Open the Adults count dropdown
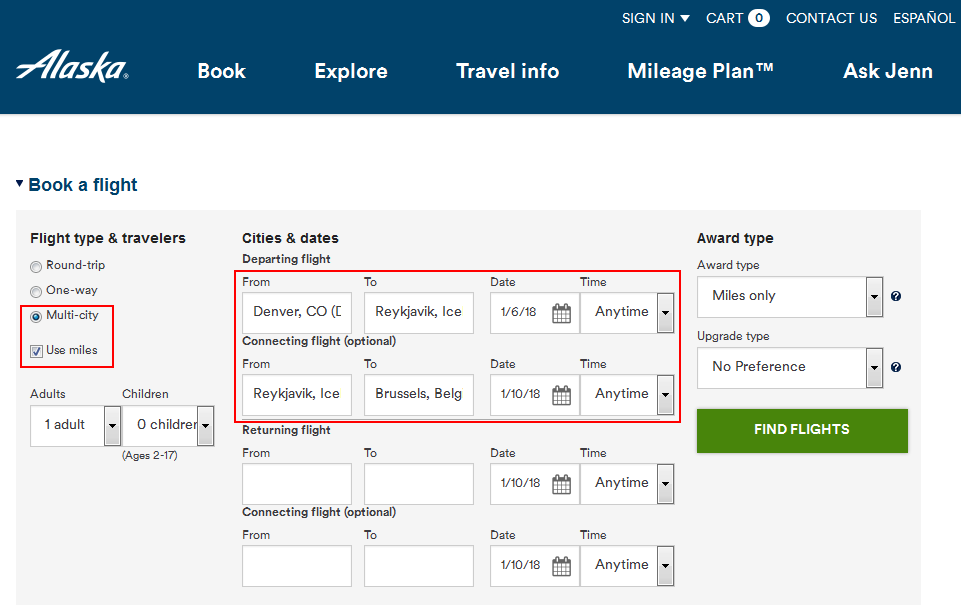Image resolution: width=961 pixels, height=616 pixels. pos(75,425)
